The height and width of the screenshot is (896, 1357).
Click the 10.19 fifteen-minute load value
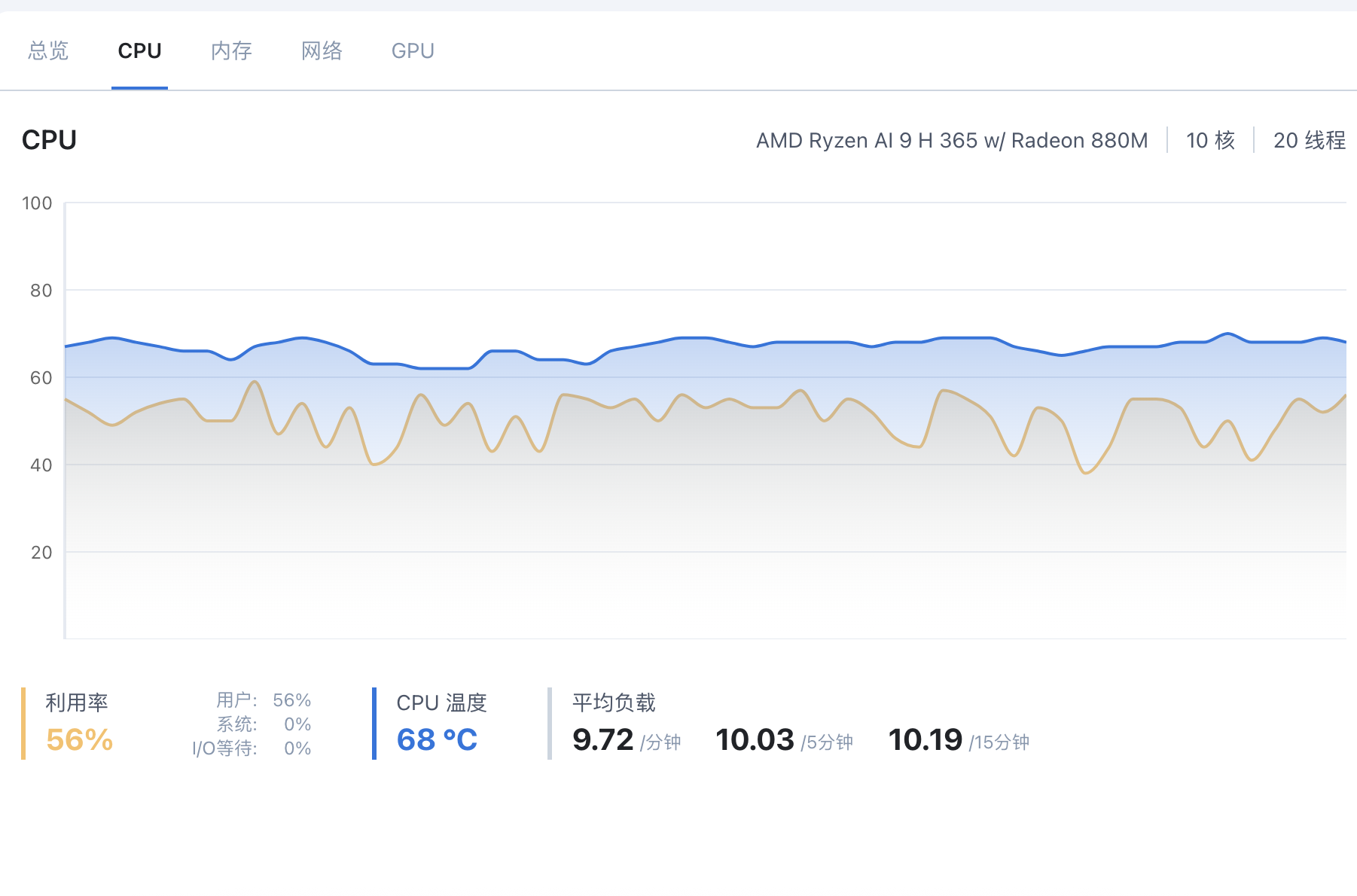click(926, 740)
